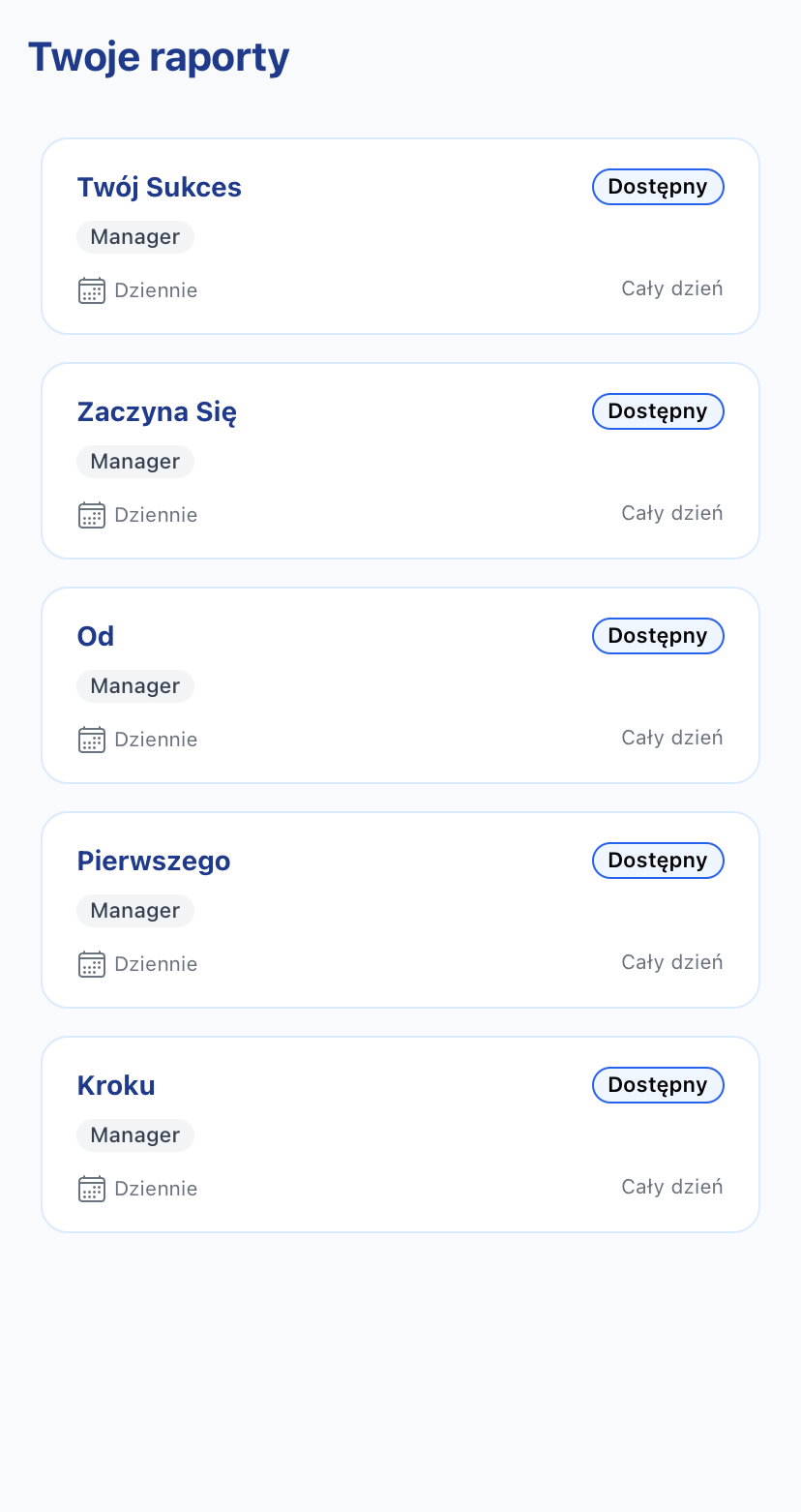The width and height of the screenshot is (801, 1512).
Task: Click Cały dzień on the Kroku card
Action: [x=671, y=1187]
